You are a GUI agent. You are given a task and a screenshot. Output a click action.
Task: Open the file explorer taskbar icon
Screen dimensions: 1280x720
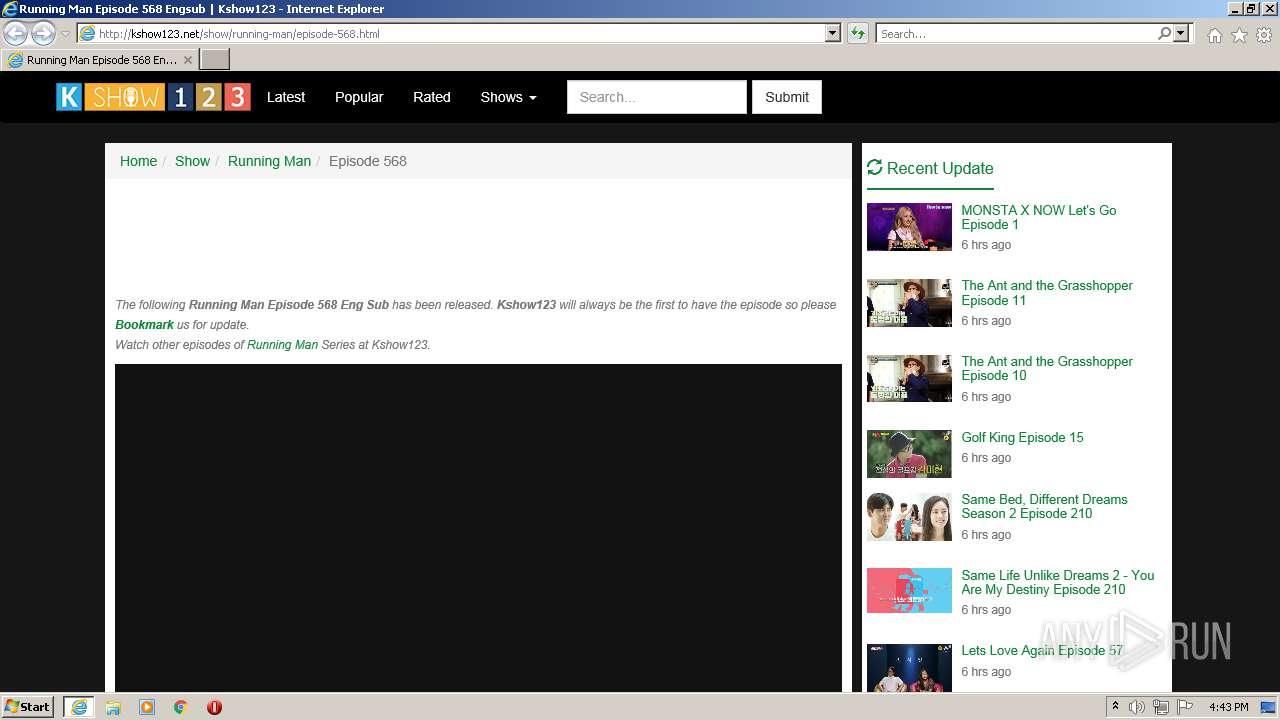(113, 707)
